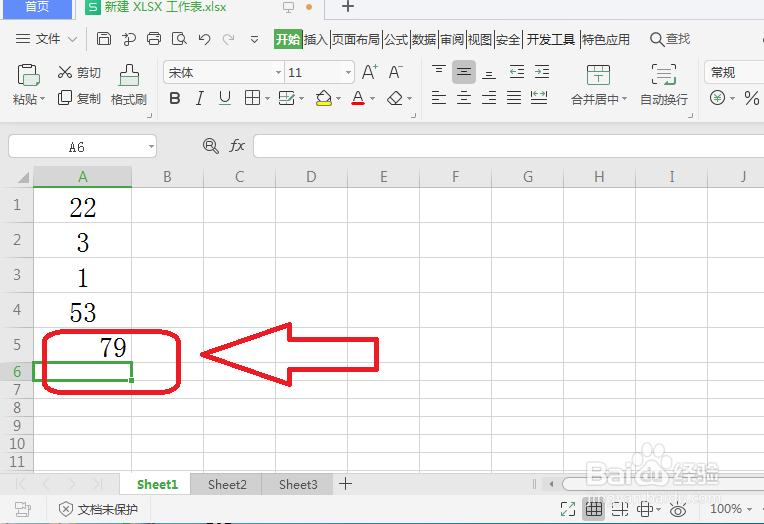Increase indent icon
This screenshot has height=524, width=764.
click(x=542, y=72)
